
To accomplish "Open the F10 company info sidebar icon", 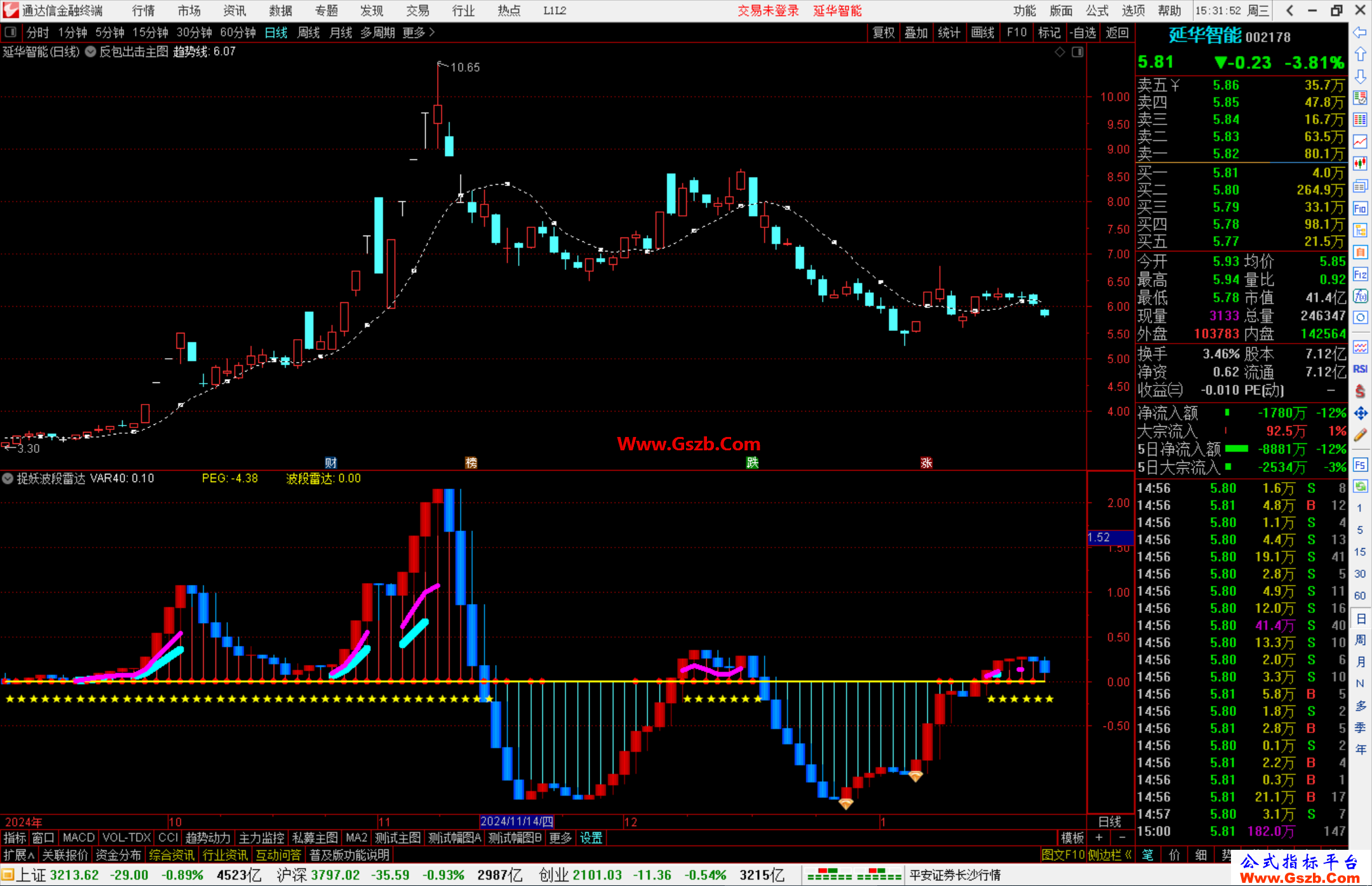I will point(1360,208).
